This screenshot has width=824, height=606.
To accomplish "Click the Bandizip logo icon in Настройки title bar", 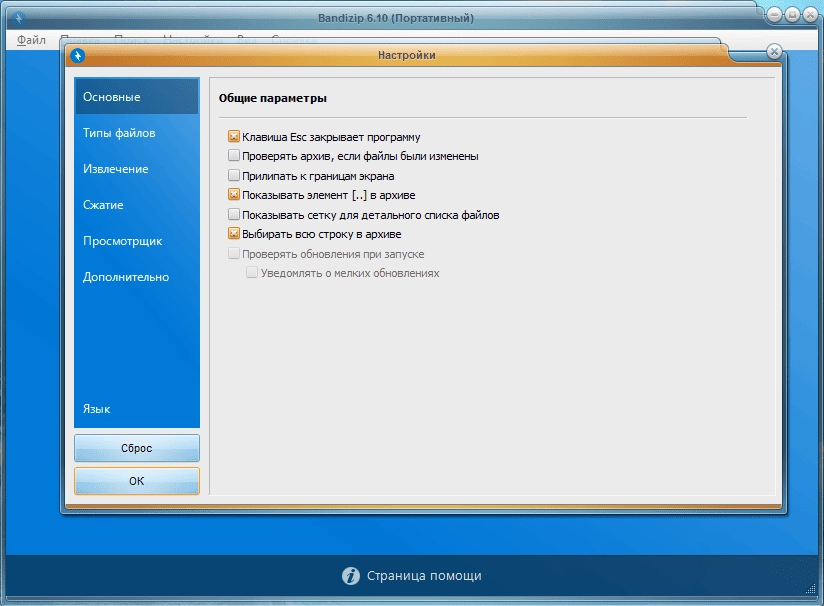I will 78,56.
